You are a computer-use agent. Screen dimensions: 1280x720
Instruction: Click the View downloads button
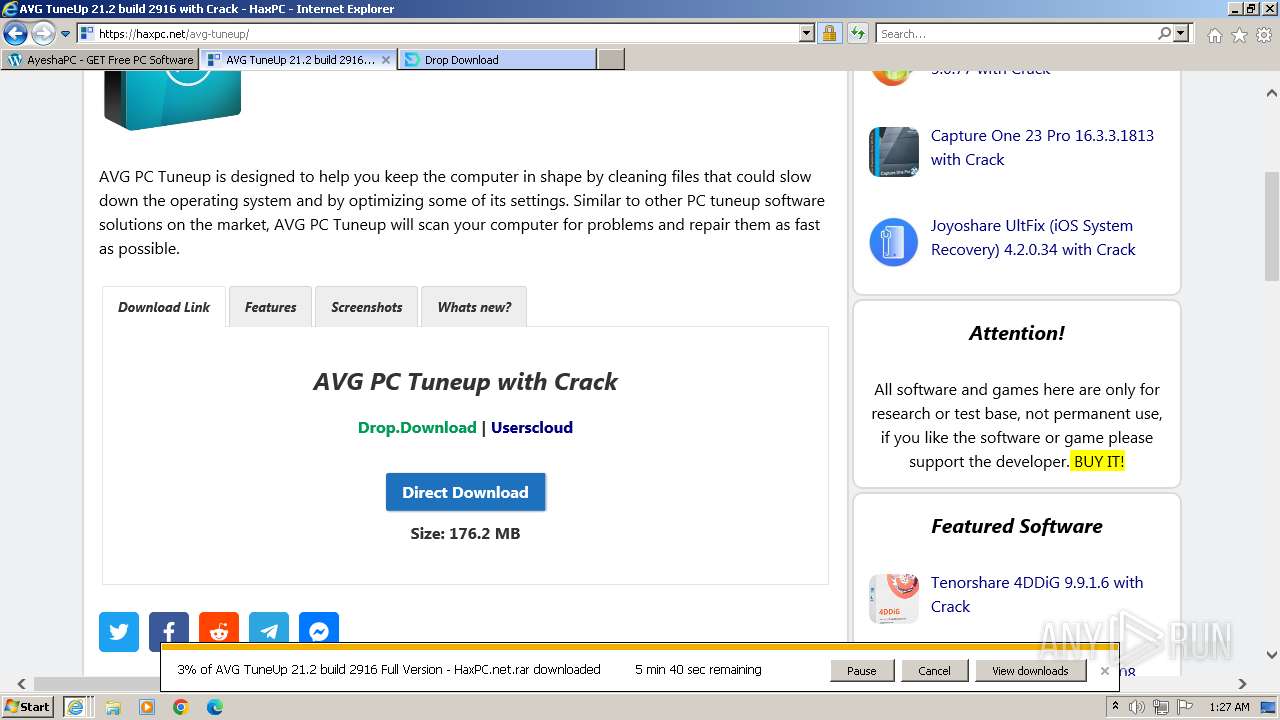(x=1030, y=671)
